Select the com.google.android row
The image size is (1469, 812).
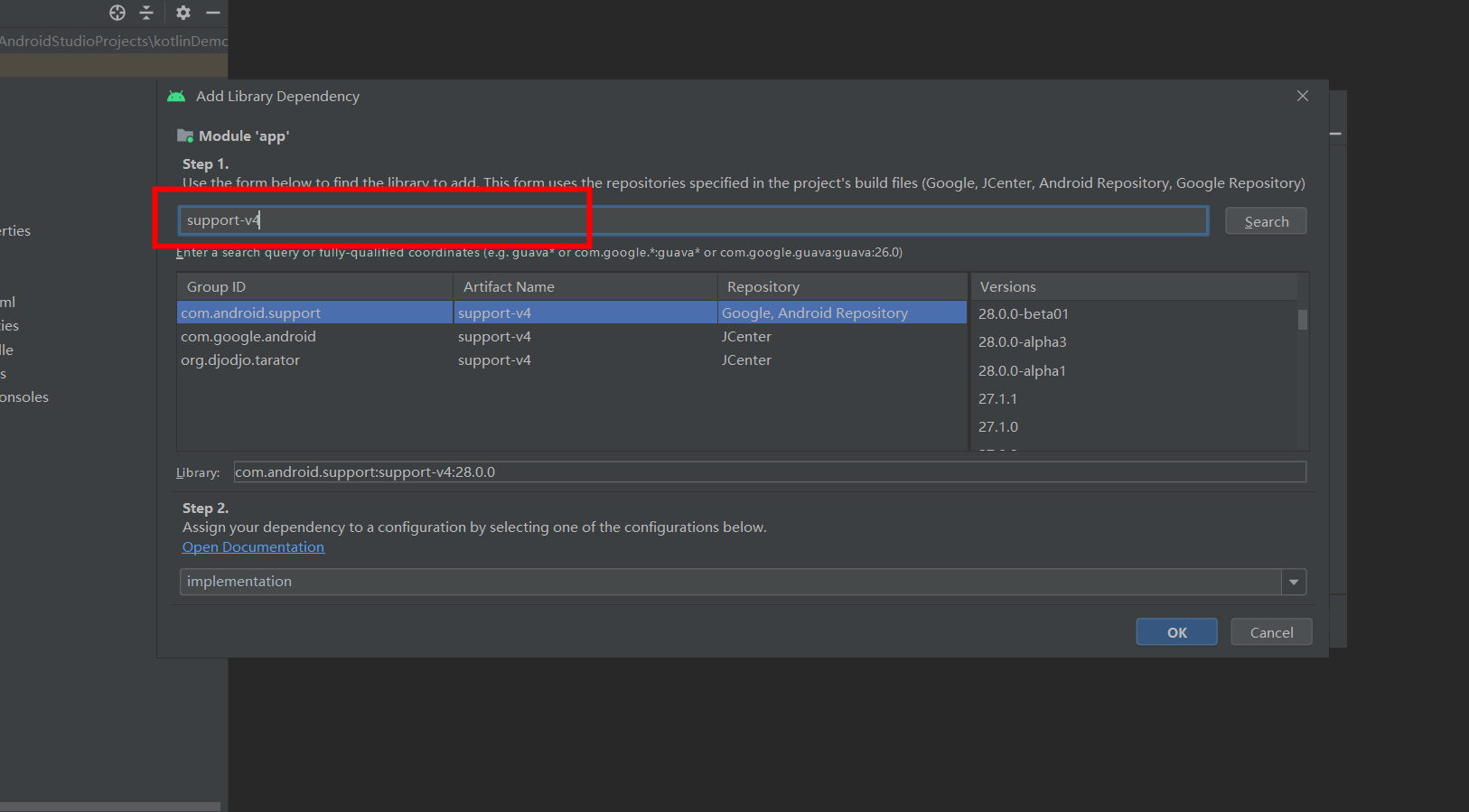pyautogui.click(x=572, y=336)
